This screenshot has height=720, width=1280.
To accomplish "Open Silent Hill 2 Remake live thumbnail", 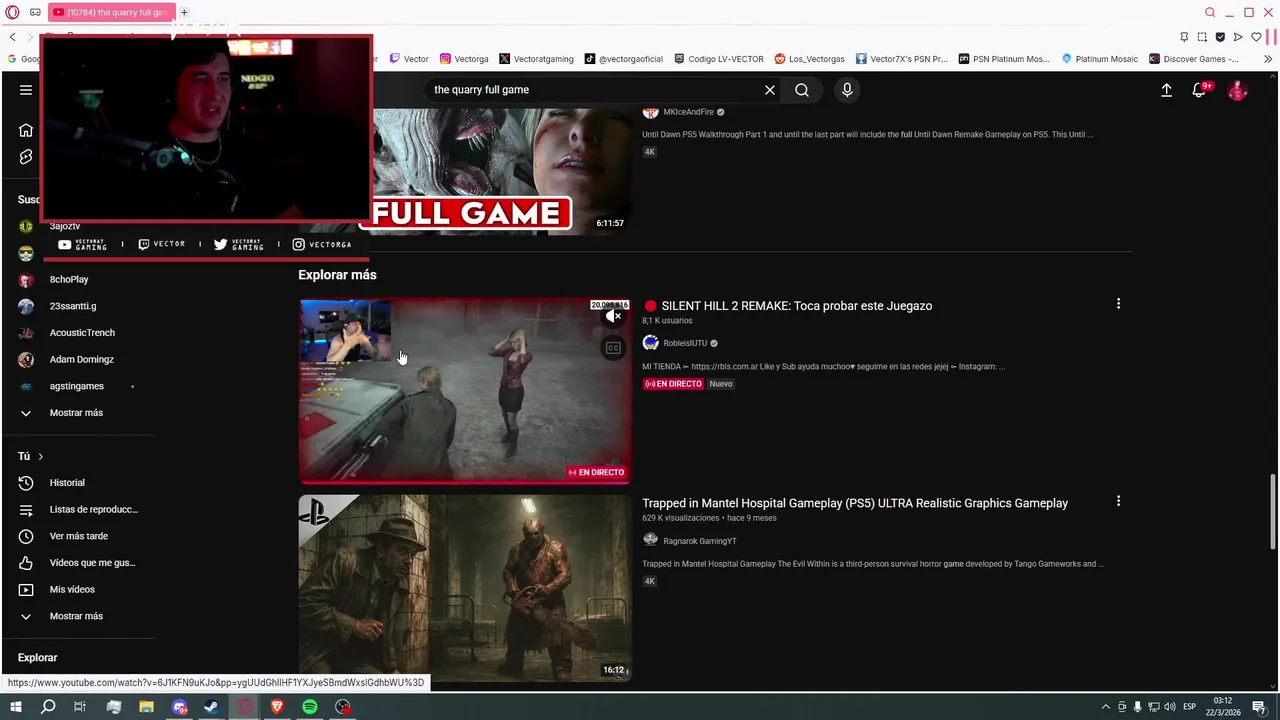I will click(465, 391).
